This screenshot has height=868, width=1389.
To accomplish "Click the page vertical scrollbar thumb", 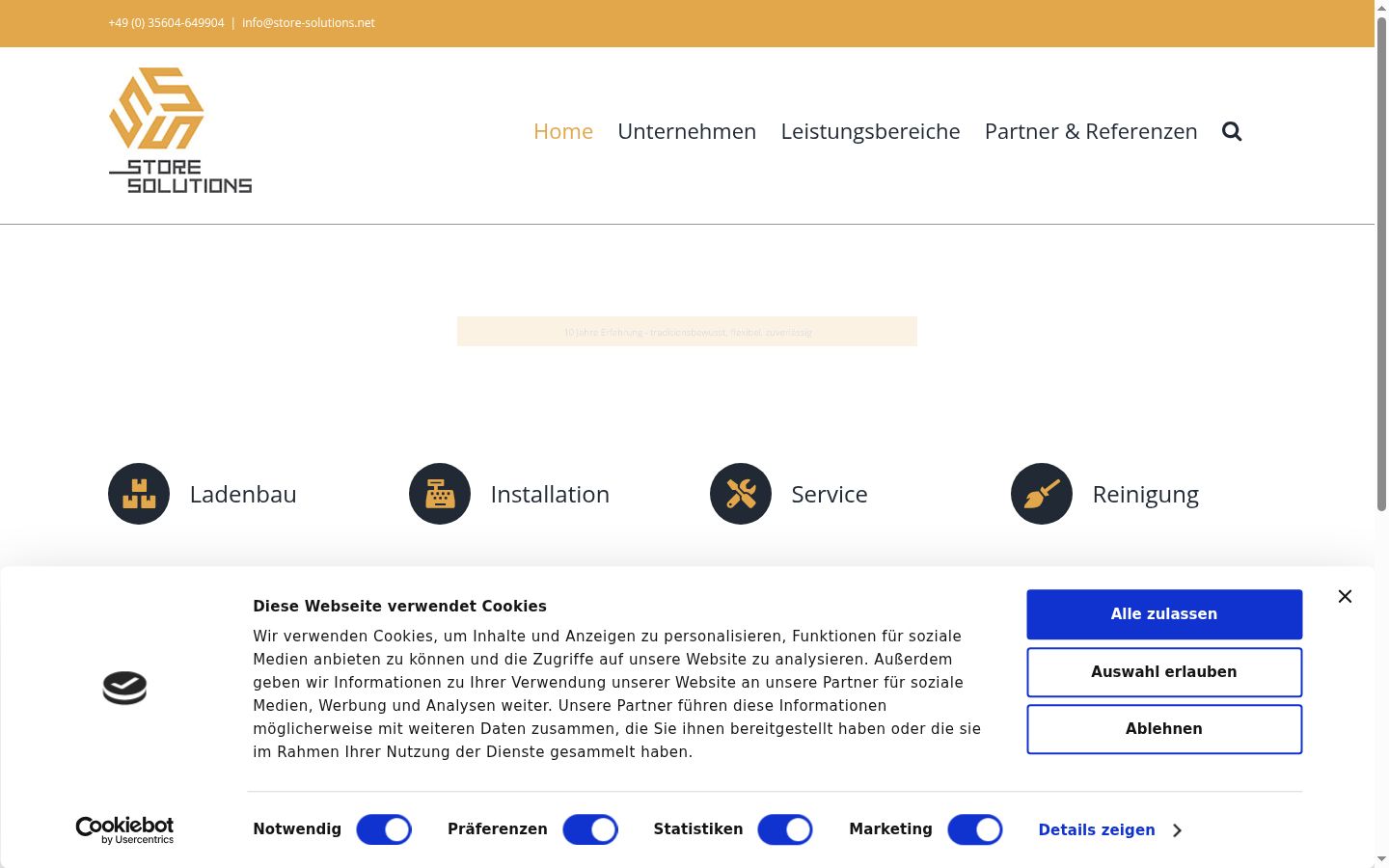I will [1381, 262].
